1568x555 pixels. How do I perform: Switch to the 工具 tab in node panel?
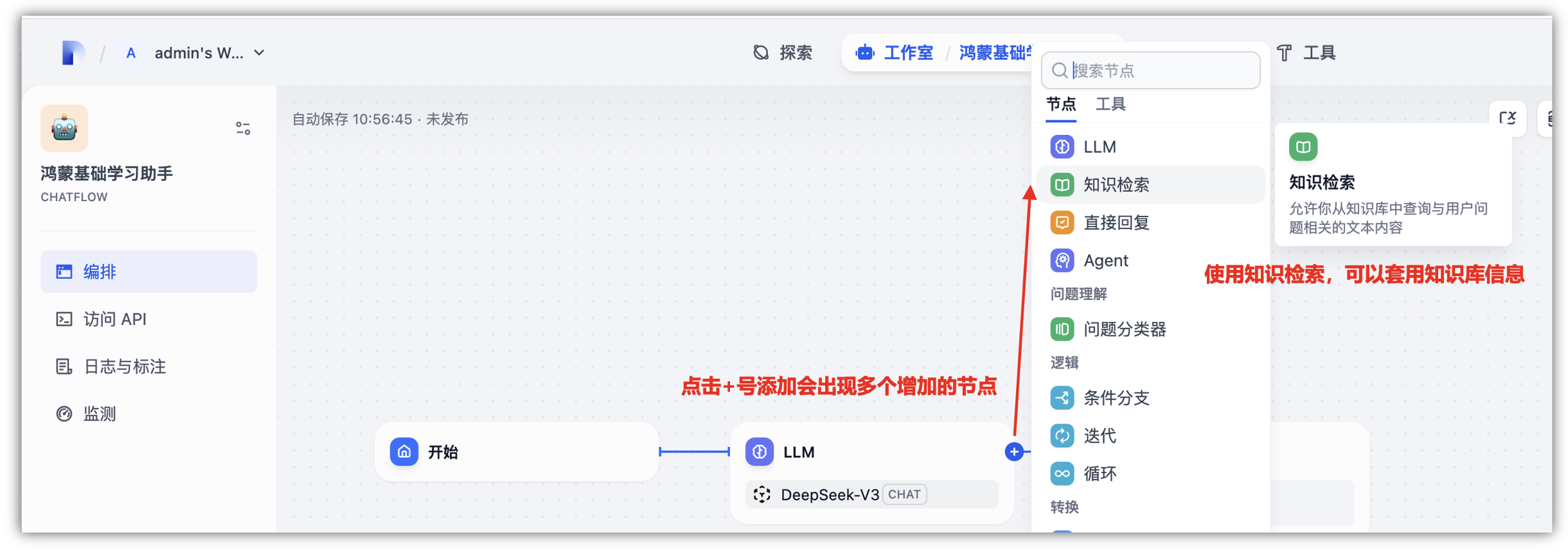pos(1110,104)
